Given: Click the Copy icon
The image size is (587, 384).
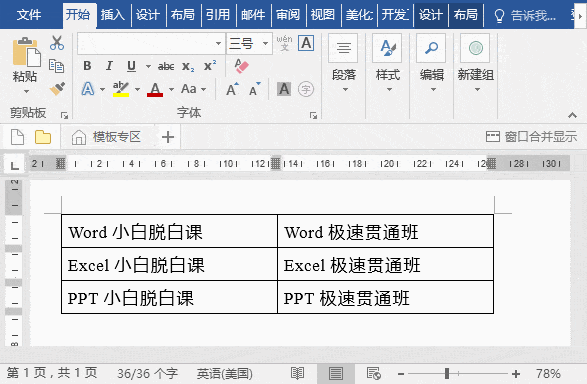Looking at the screenshot, I should click(57, 66).
